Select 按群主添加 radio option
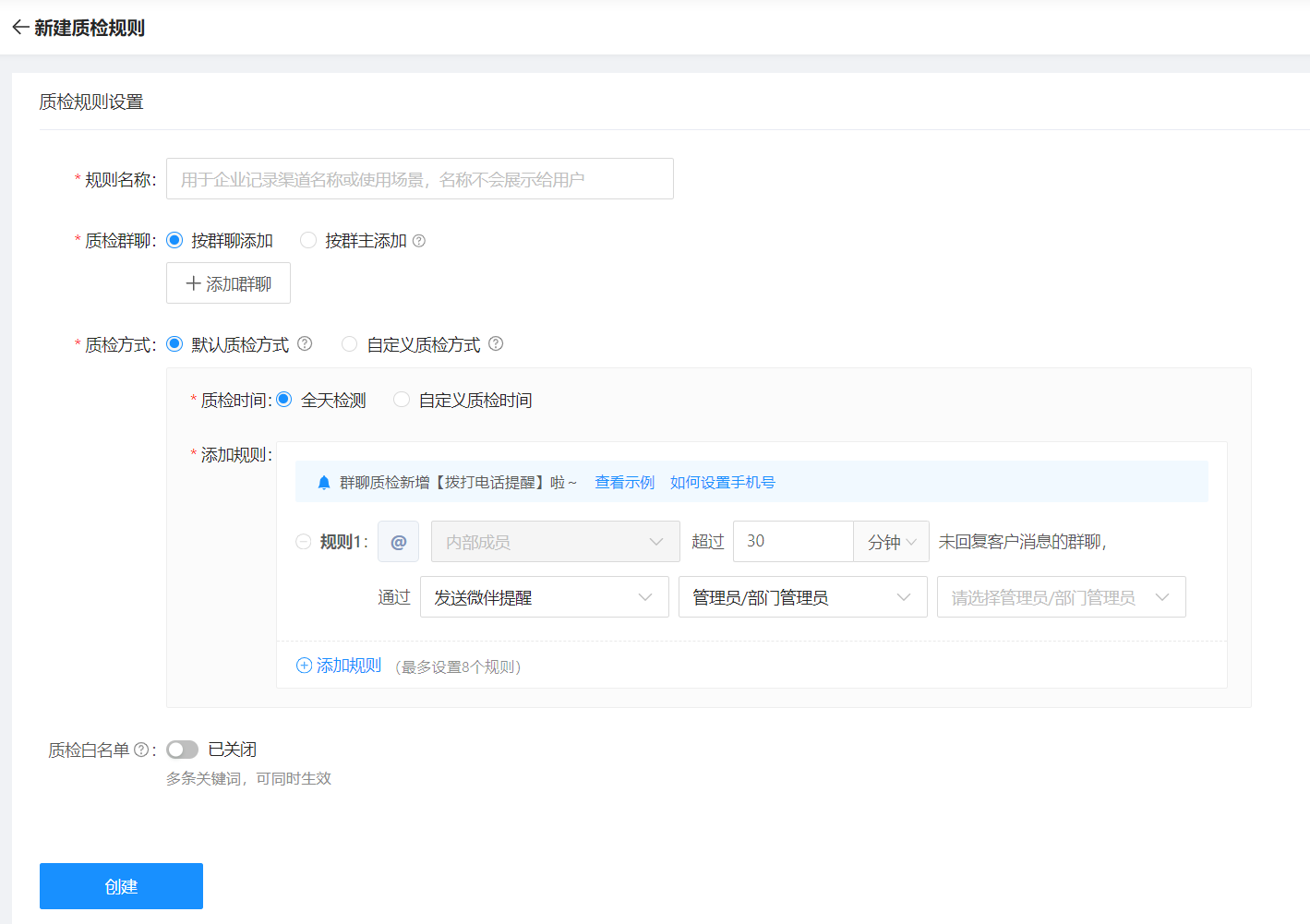1310x924 pixels. point(308,240)
